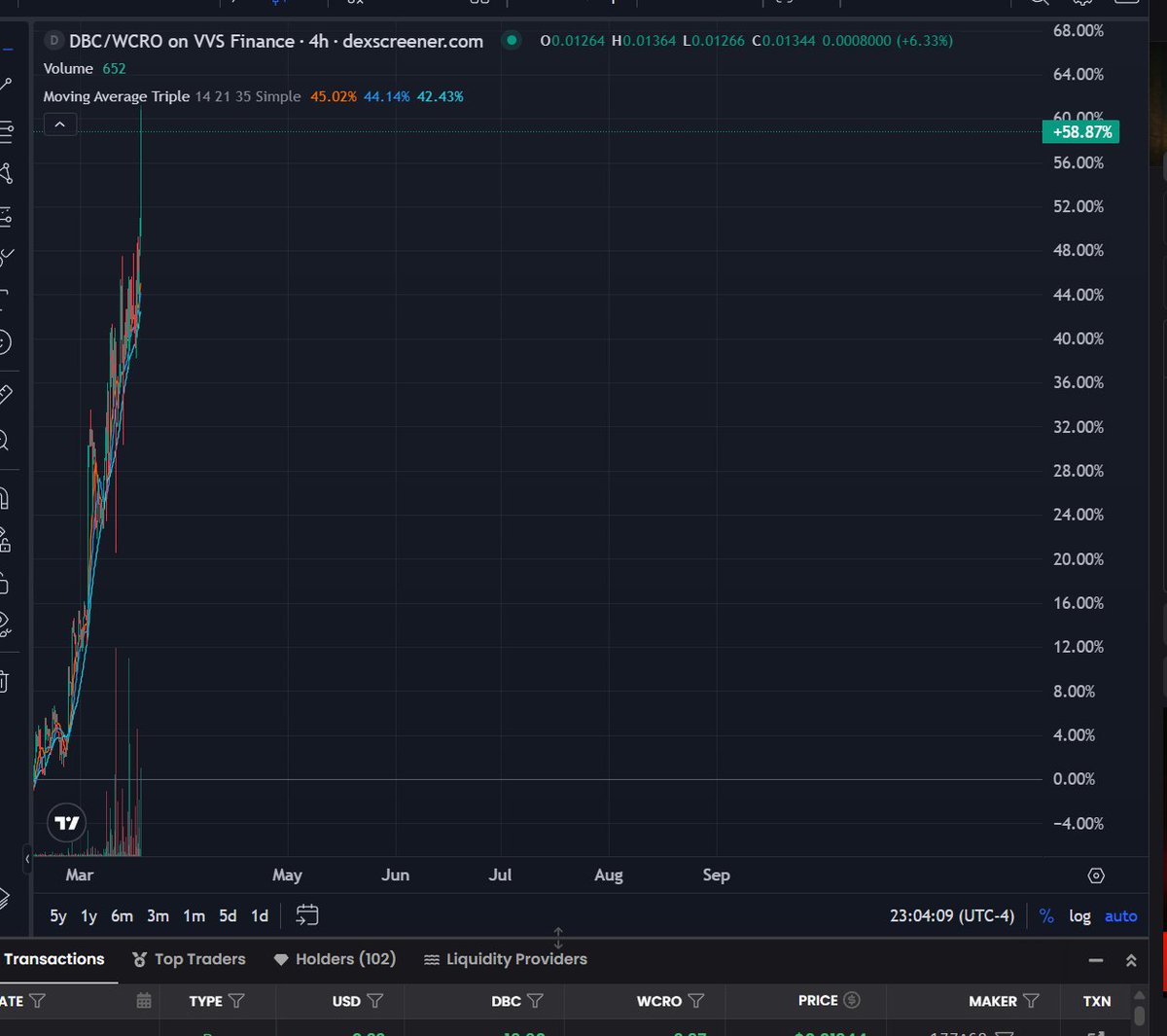Screen dimensions: 1167x1036
Task: Click the orange 45.02% moving average value
Action: pos(334,96)
